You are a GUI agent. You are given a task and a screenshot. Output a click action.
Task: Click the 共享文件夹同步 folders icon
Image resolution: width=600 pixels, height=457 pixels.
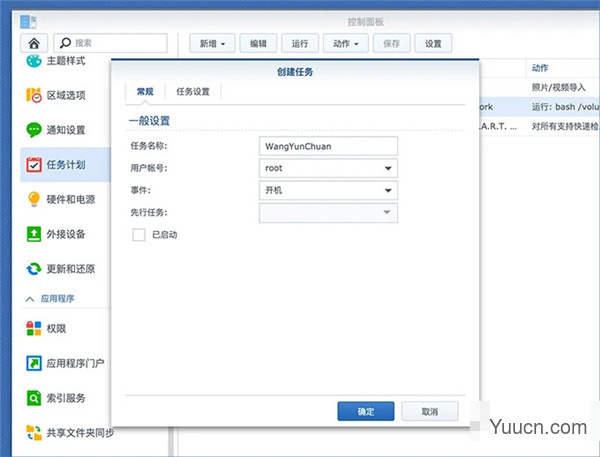pyautogui.click(x=34, y=433)
